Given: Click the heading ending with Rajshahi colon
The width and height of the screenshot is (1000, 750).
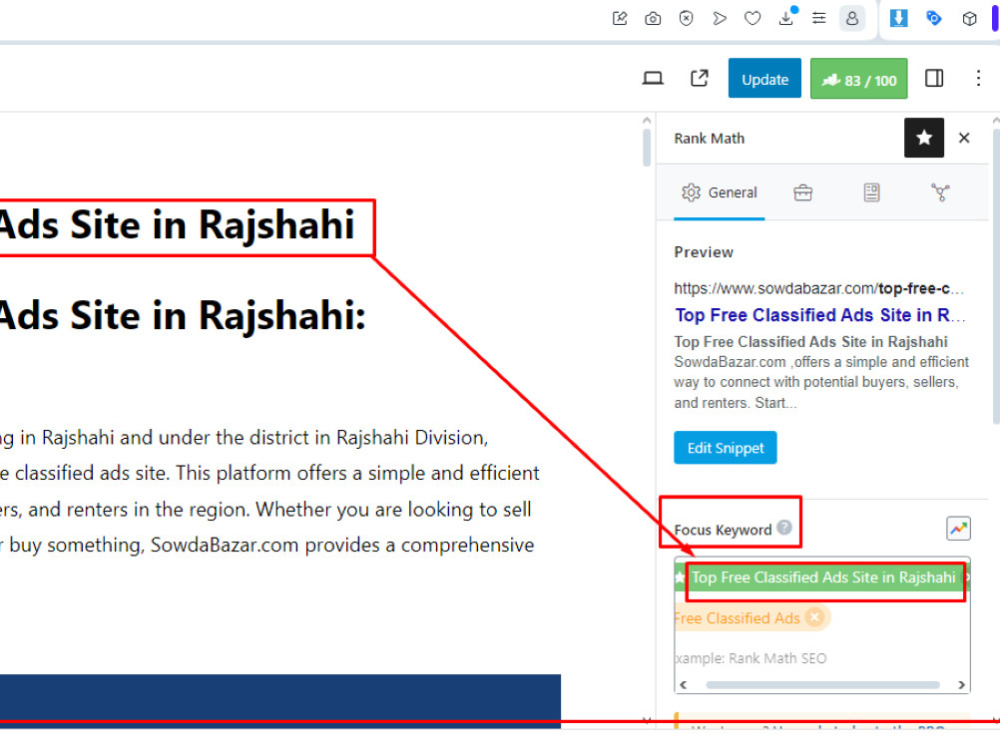Looking at the screenshot, I should pos(182,316).
